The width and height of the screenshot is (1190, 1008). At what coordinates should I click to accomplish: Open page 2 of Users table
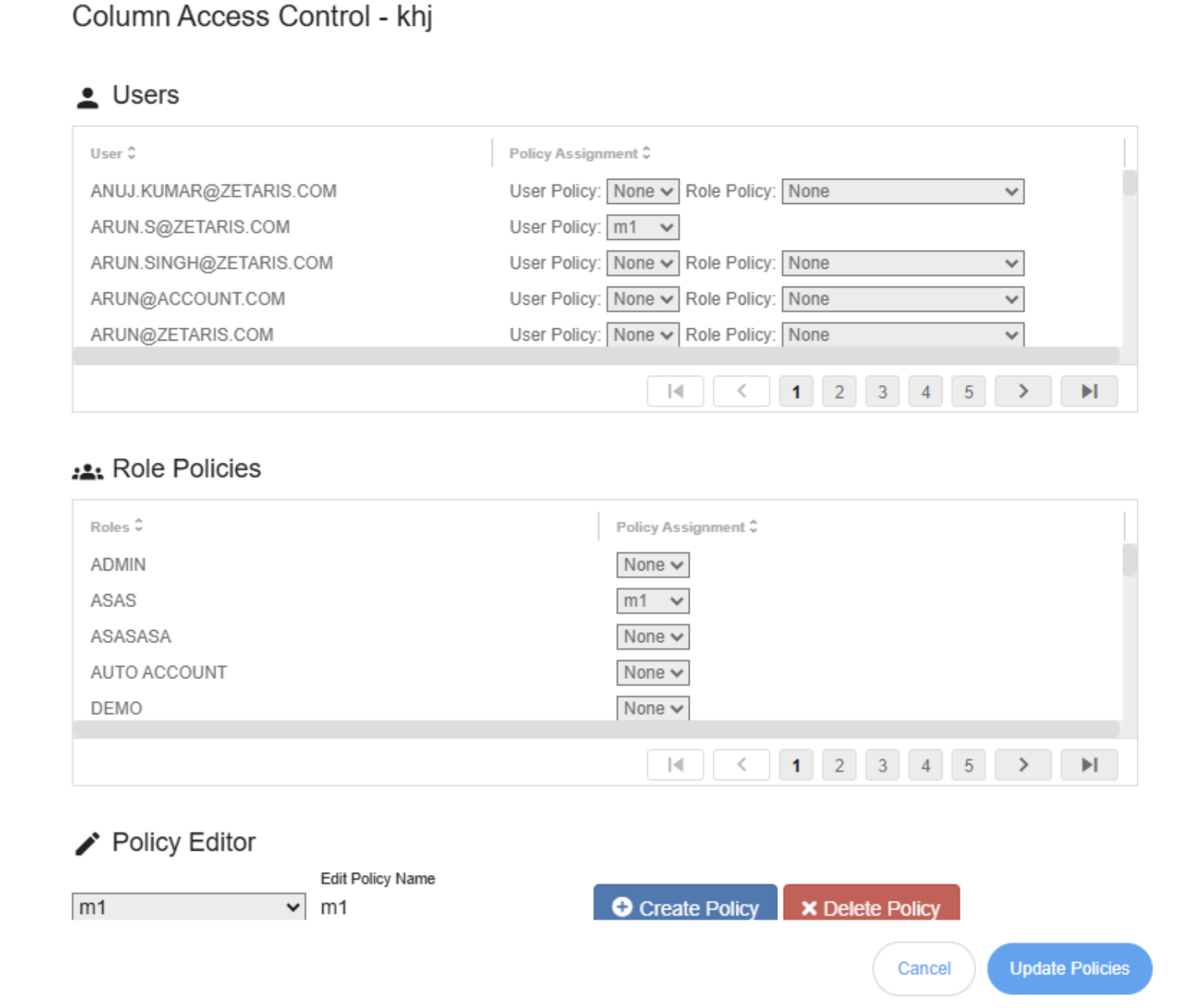[x=839, y=392]
